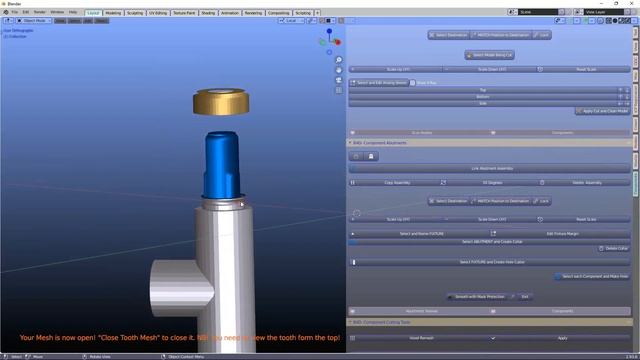This screenshot has height=360, width=640.
Task: Click Scale Up above Select and Edit Moving Sleeve
Action: 396,69
